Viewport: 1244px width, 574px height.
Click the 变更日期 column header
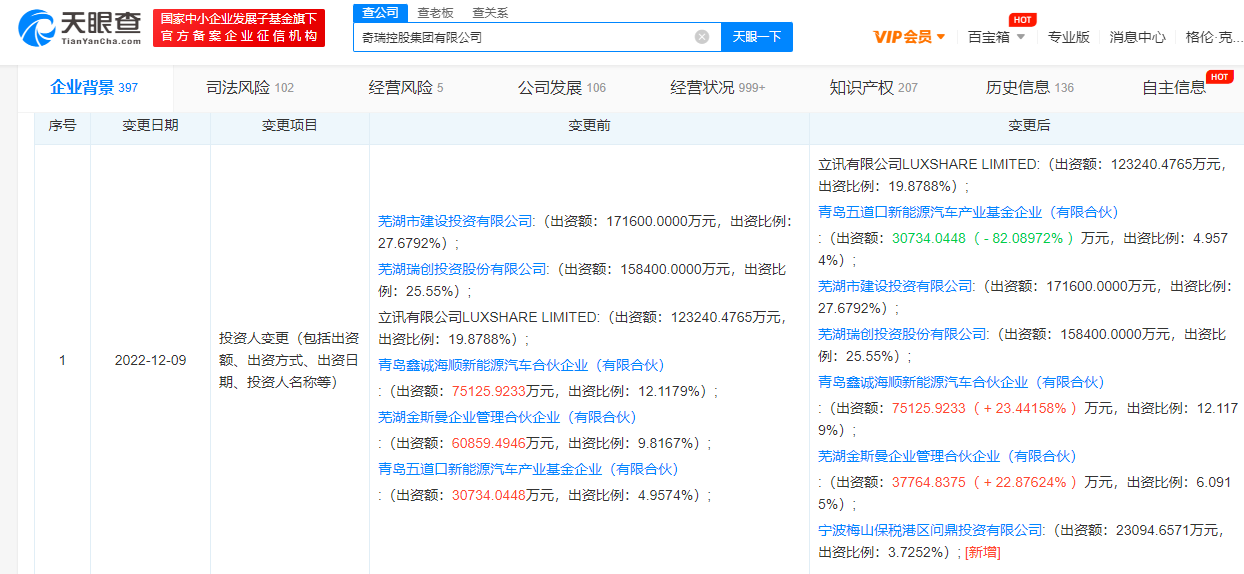(150, 125)
